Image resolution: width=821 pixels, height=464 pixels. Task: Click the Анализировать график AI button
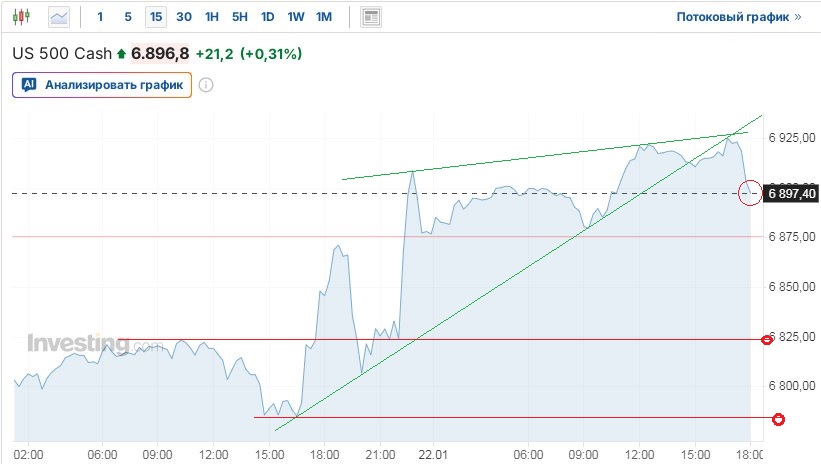pos(102,85)
